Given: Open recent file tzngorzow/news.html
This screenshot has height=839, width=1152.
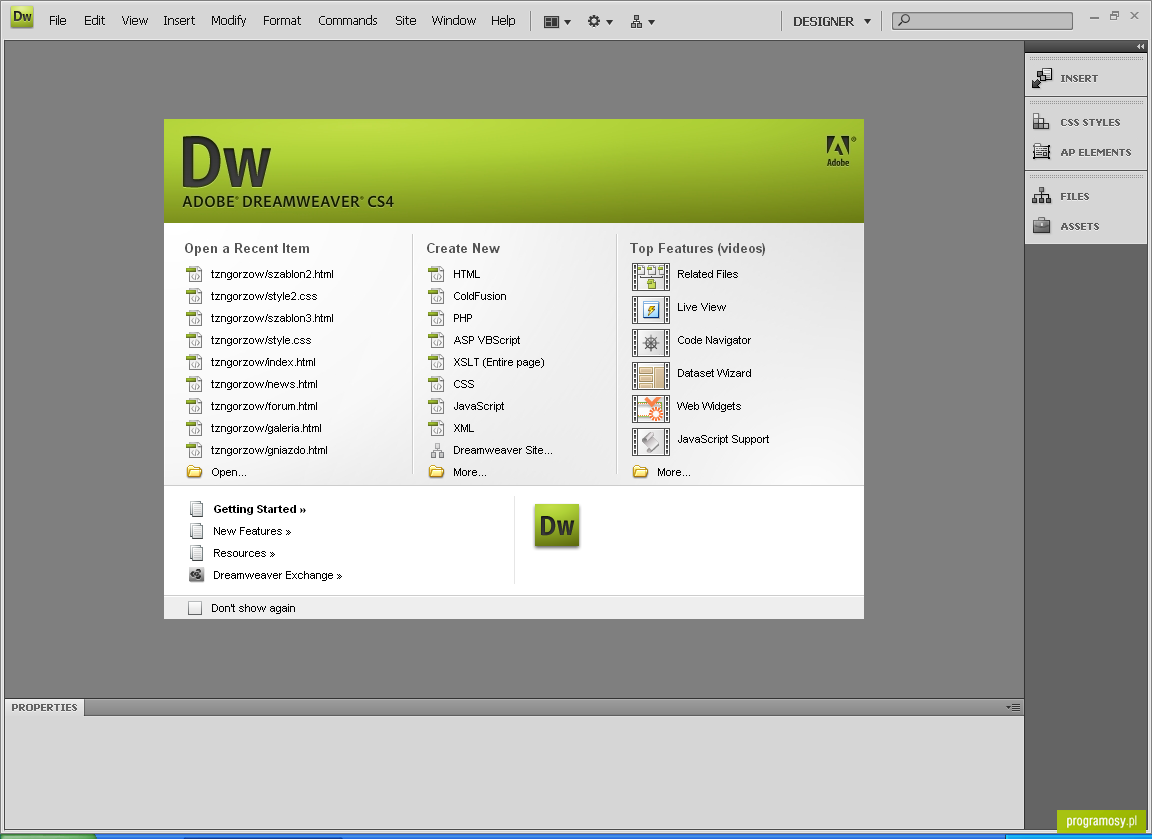Looking at the screenshot, I should (264, 384).
